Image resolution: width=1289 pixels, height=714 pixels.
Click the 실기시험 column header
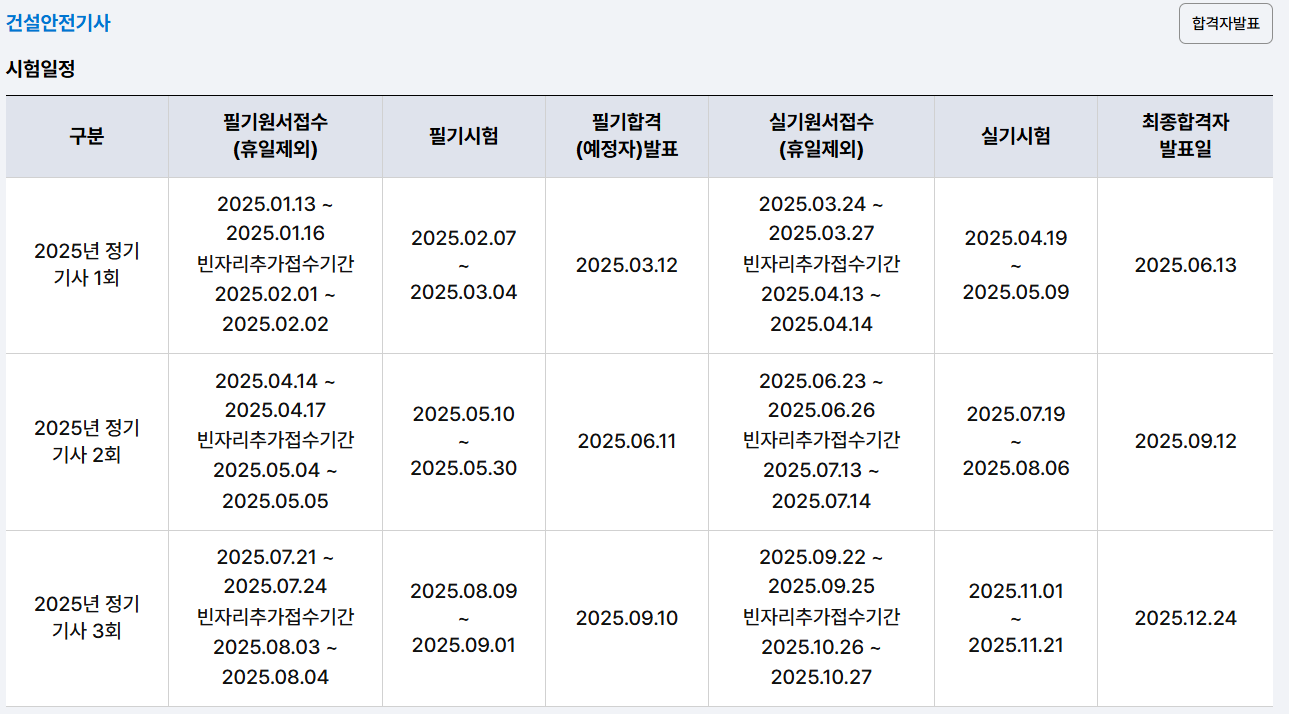pos(1015,136)
